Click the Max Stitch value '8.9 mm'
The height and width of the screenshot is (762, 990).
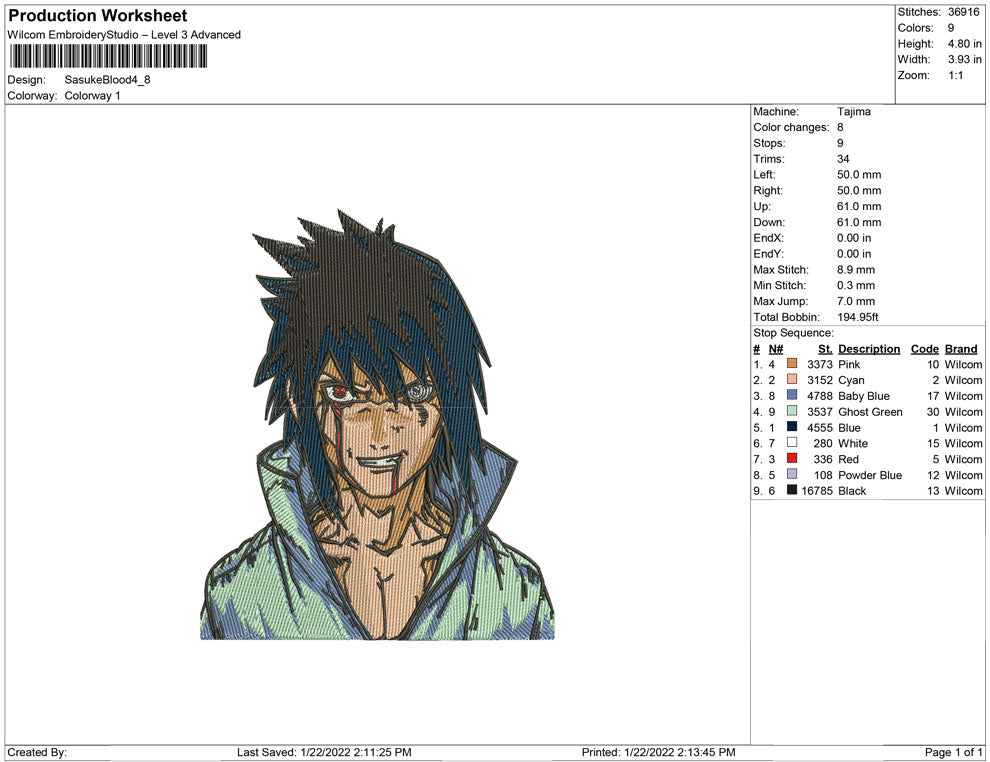(x=856, y=270)
